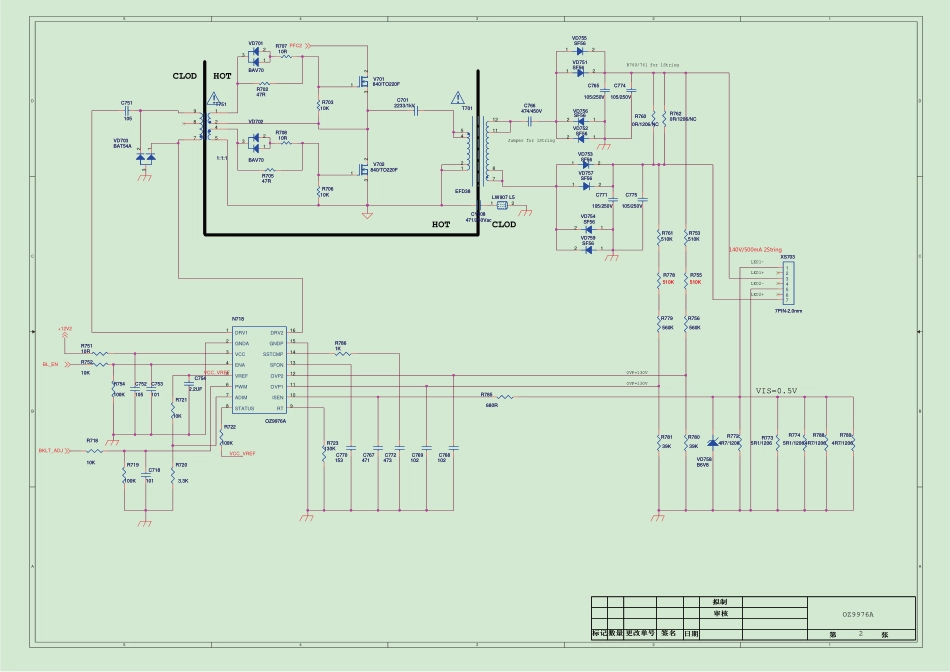
Task: Click the R766 1K resistor symbol
Action: (x=341, y=353)
